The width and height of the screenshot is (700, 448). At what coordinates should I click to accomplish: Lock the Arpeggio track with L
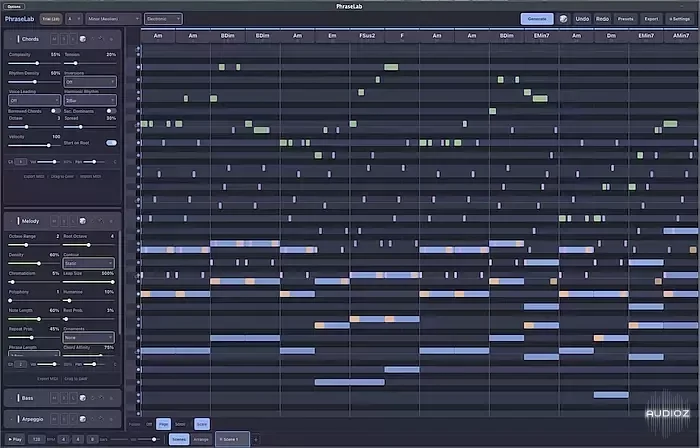pyautogui.click(x=73, y=419)
